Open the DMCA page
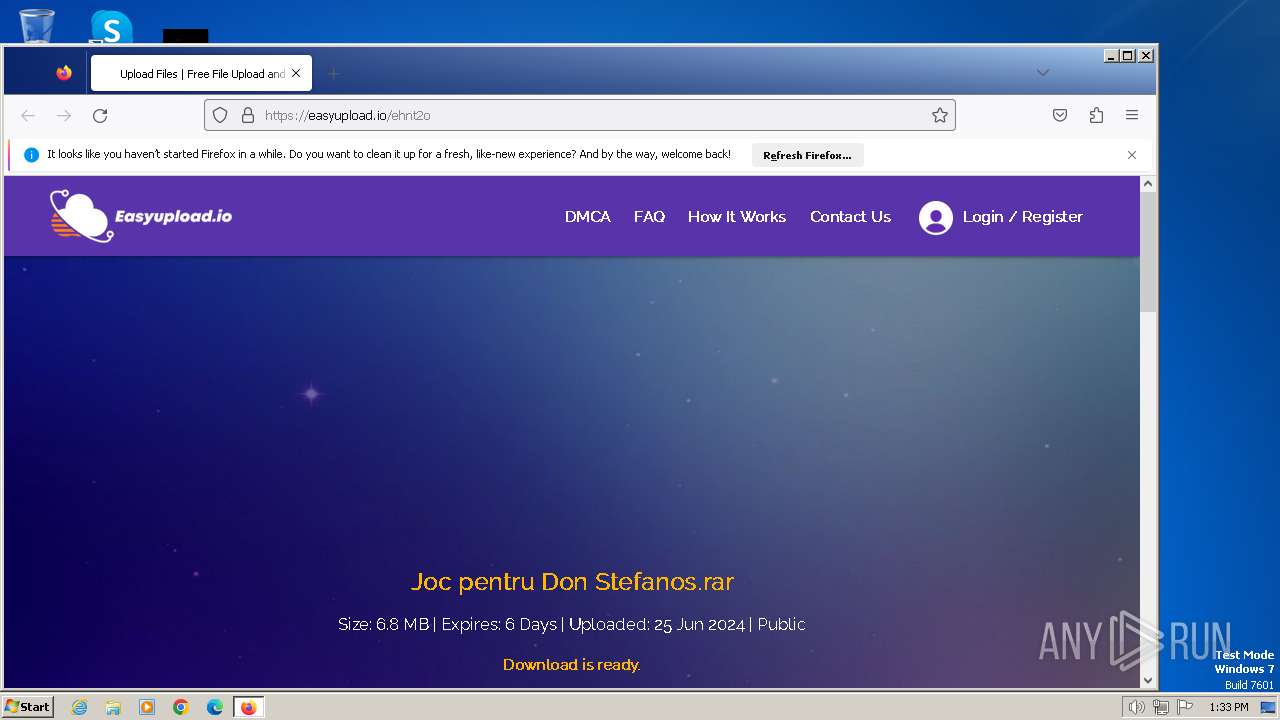1280x720 pixels. tap(587, 216)
